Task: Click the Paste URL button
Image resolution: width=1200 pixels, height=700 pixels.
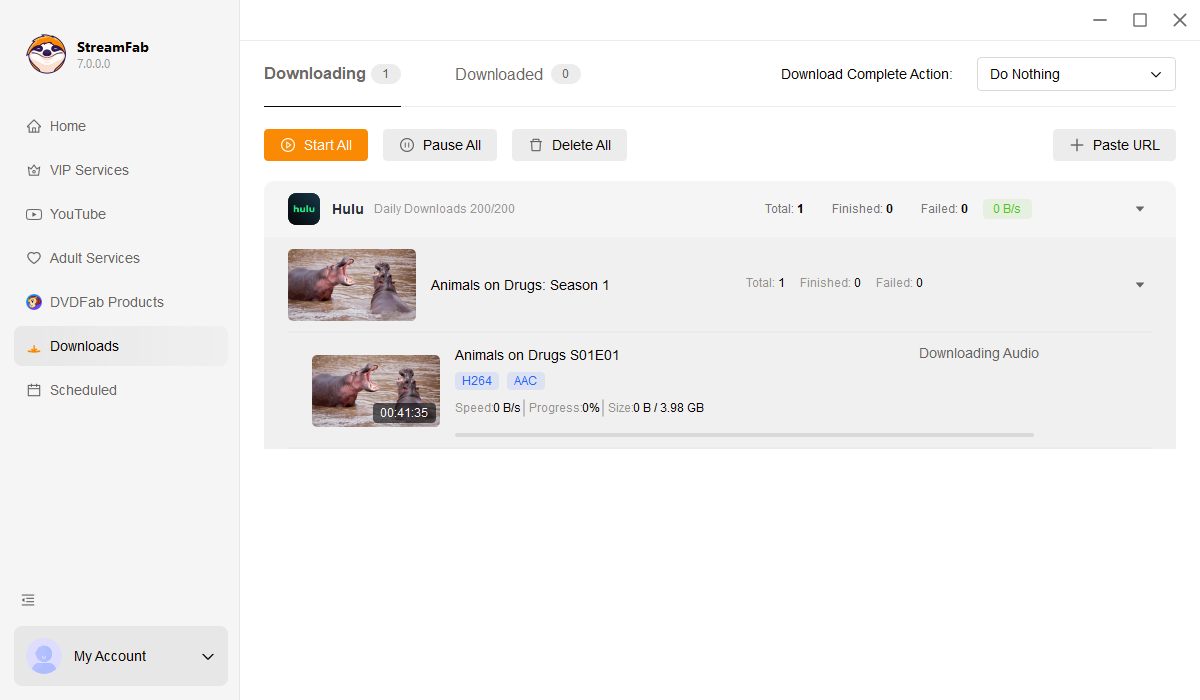Action: click(1114, 145)
